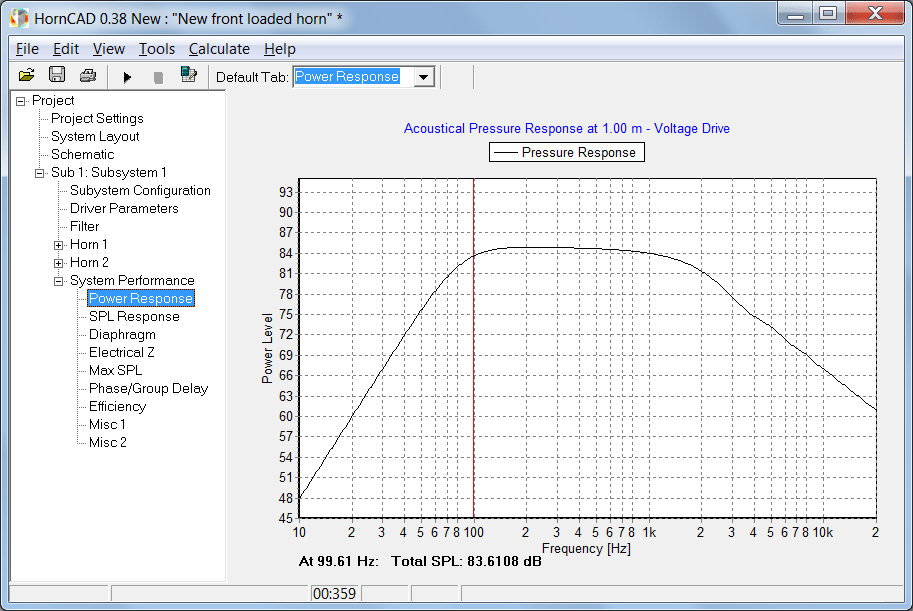Select the Horn 1 tree item
Screen dimensions: 913x611
coord(89,245)
